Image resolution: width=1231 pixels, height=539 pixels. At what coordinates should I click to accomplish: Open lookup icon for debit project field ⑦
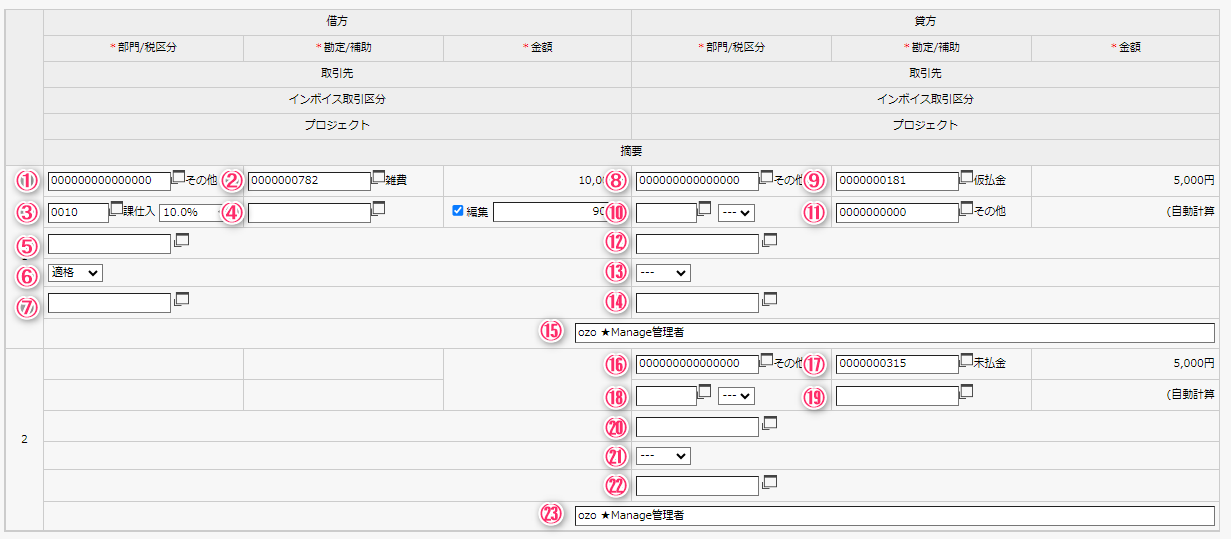tap(182, 299)
